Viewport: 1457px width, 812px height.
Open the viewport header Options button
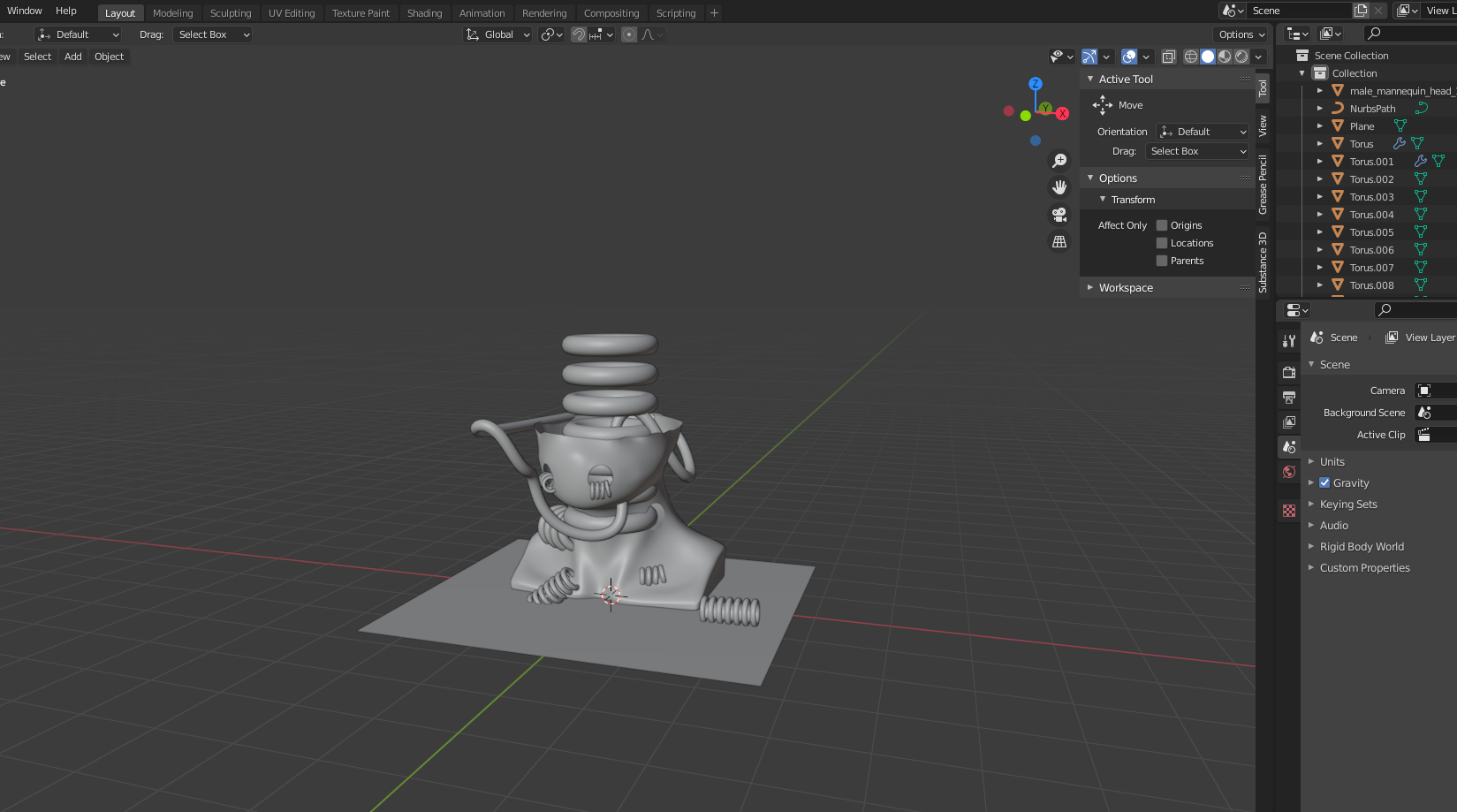(1241, 34)
